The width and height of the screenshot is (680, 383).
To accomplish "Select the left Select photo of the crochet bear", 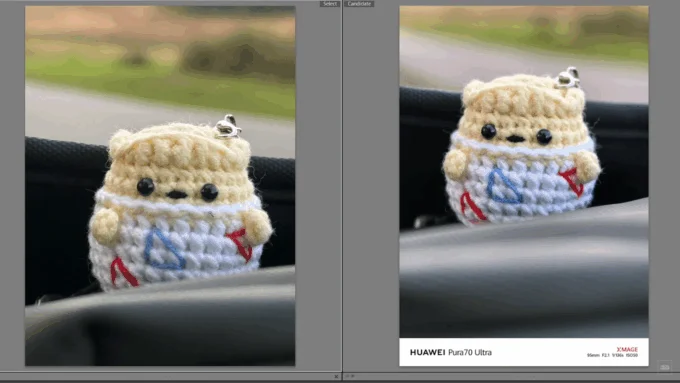I will pos(160,186).
